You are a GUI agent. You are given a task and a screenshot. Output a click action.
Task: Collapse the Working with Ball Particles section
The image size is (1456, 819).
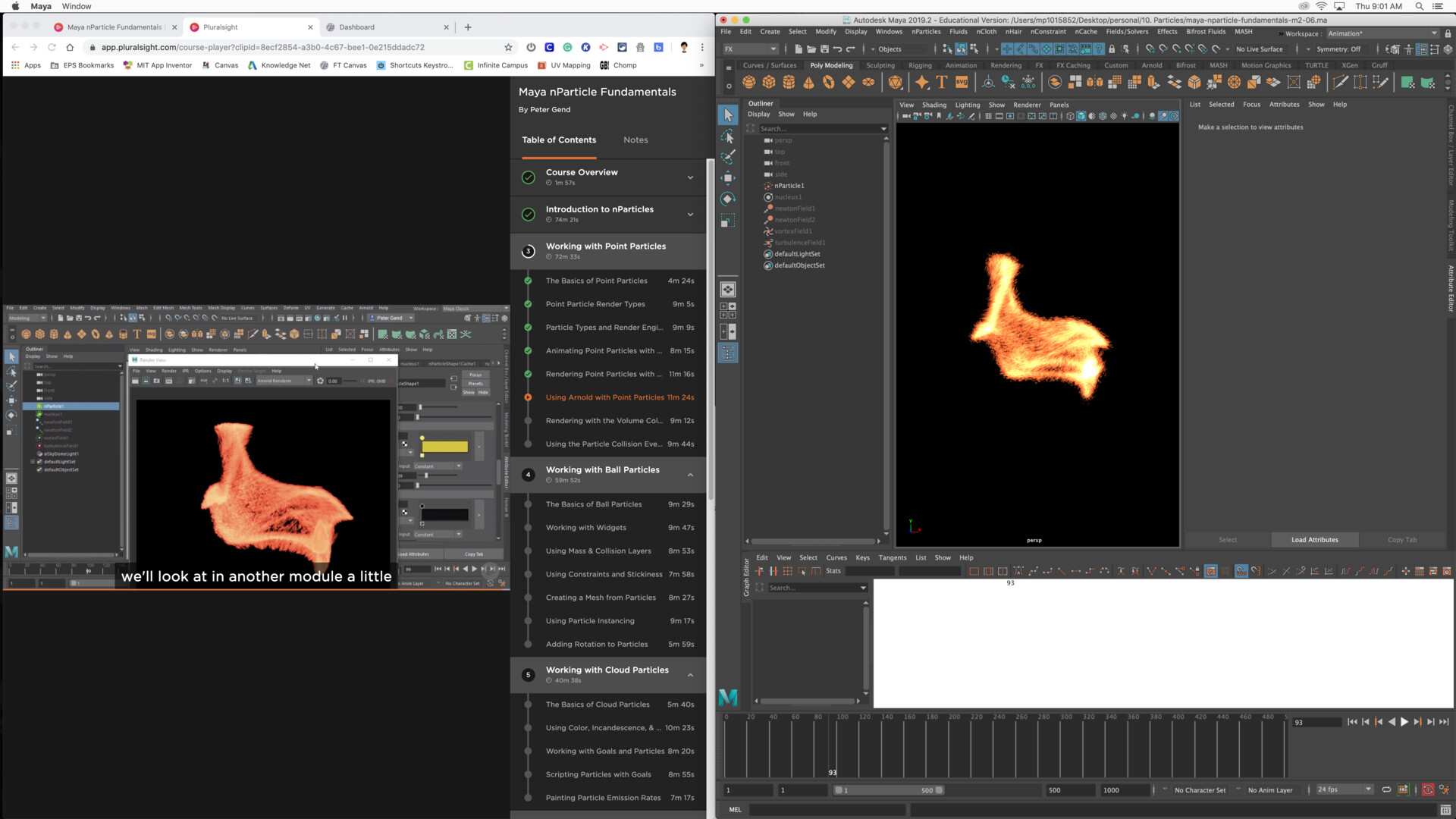pyautogui.click(x=690, y=475)
